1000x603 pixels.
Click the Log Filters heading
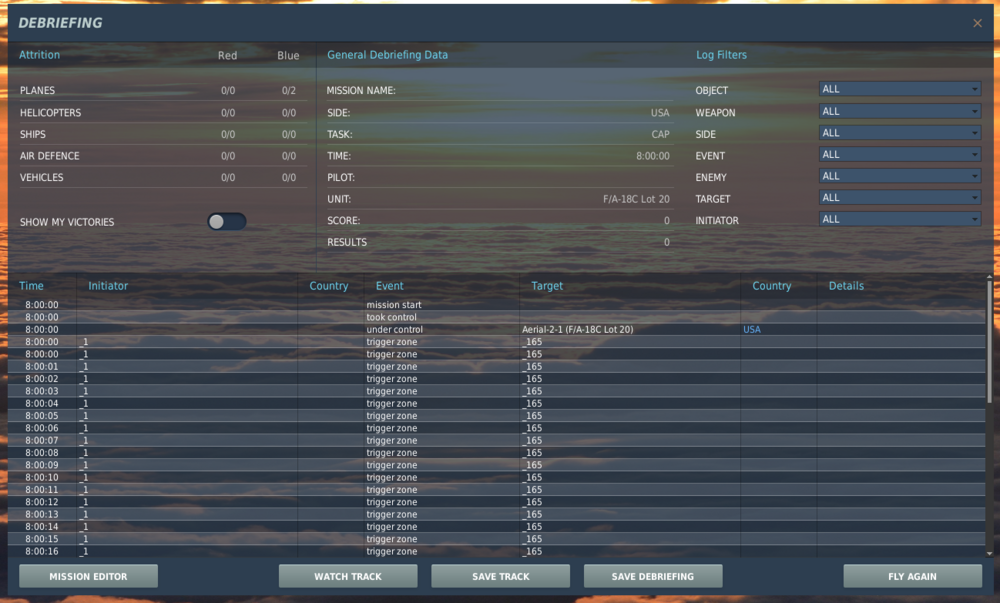click(721, 55)
